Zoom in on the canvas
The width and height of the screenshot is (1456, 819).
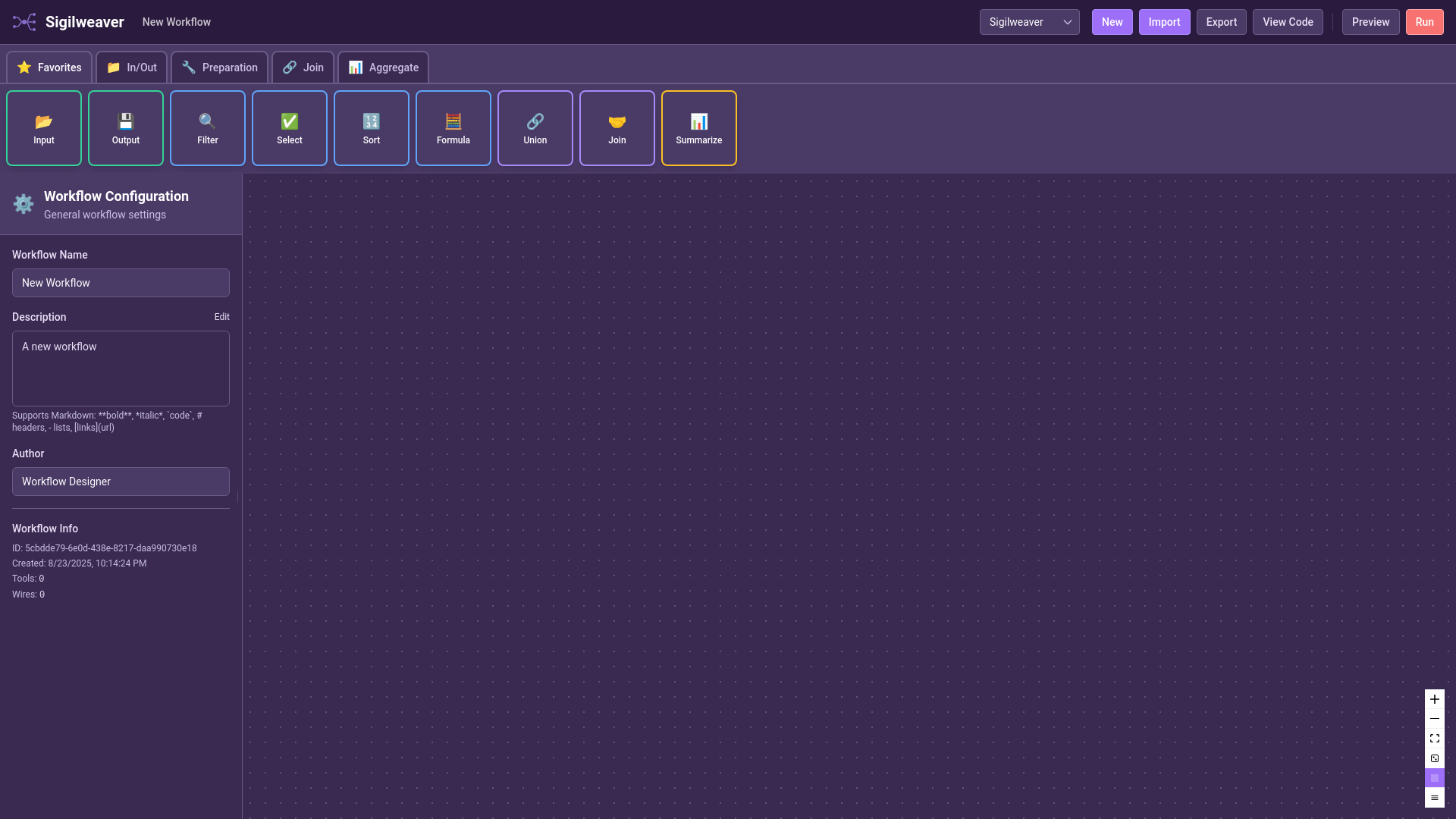(x=1435, y=699)
